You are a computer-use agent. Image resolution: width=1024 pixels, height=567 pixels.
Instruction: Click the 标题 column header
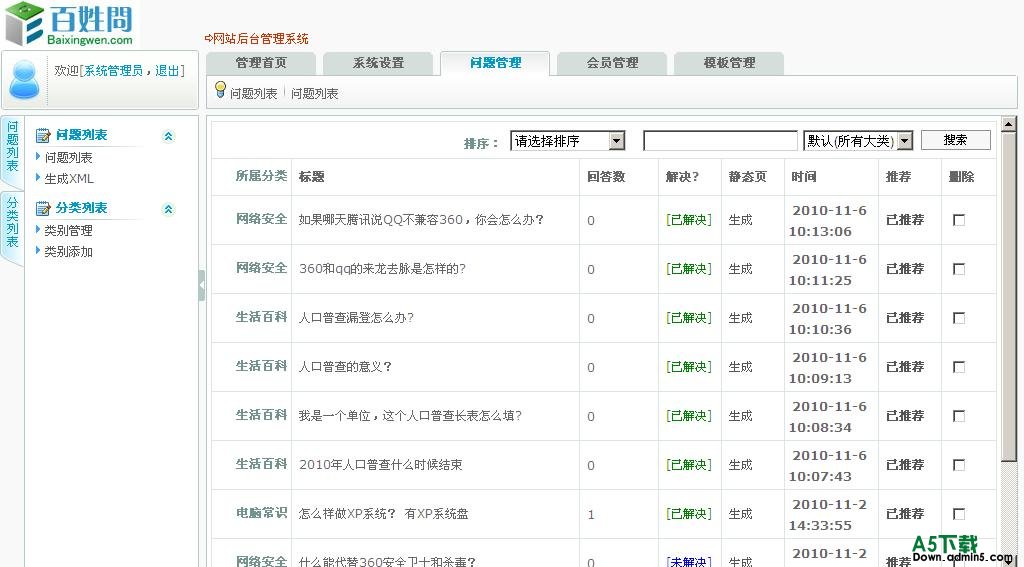click(312, 176)
